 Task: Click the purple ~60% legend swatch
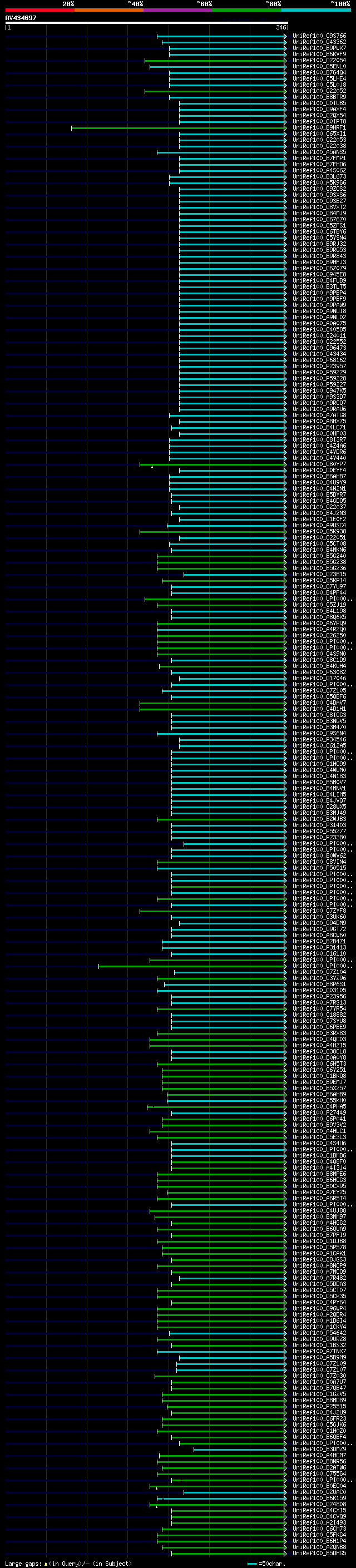point(177,10)
